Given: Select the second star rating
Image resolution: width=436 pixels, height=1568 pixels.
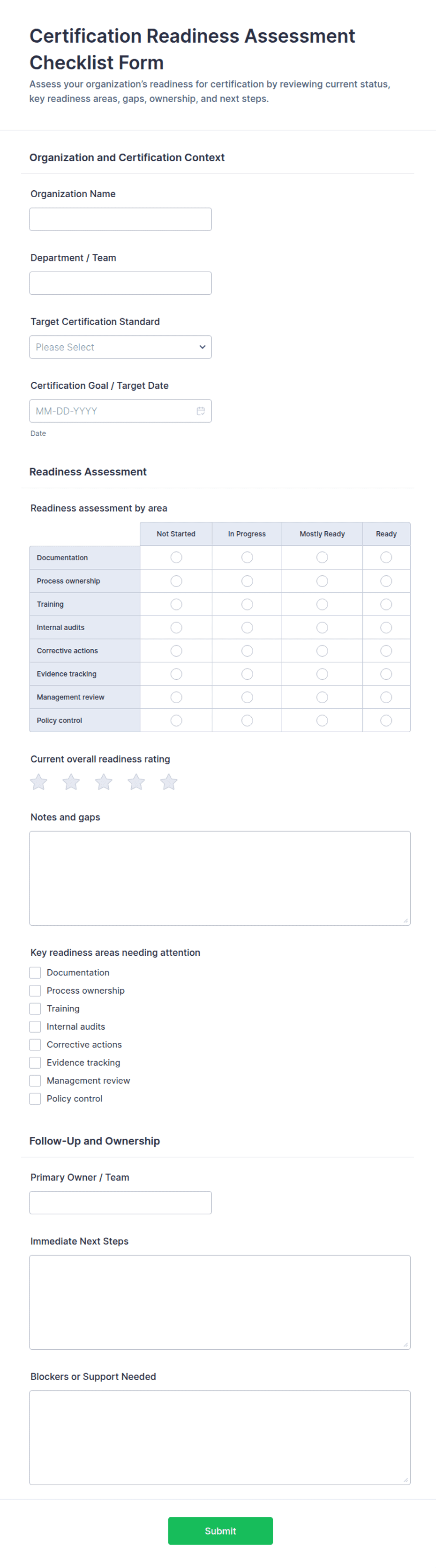Looking at the screenshot, I should coord(71,781).
